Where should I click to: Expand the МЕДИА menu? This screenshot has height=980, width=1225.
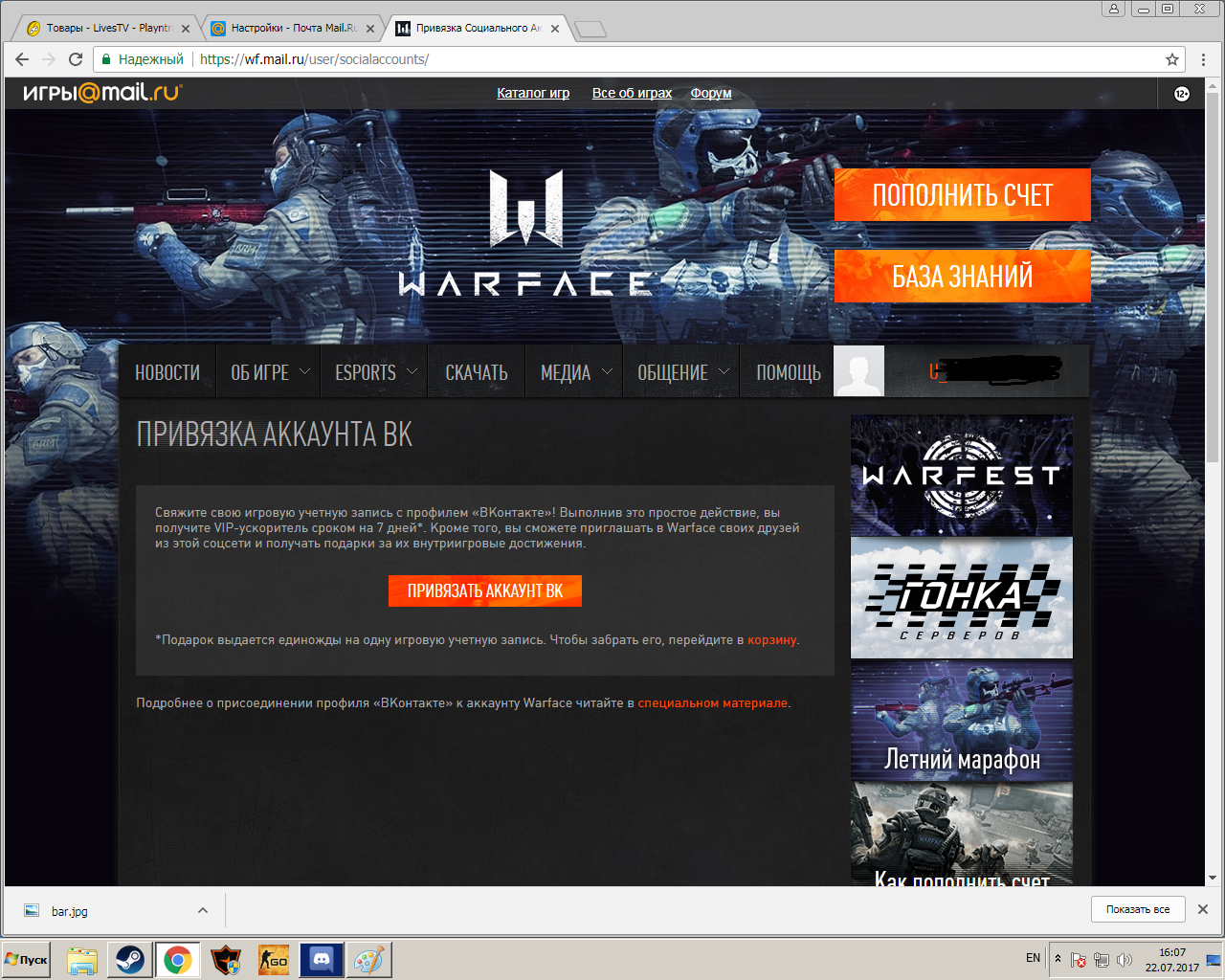pyautogui.click(x=575, y=371)
